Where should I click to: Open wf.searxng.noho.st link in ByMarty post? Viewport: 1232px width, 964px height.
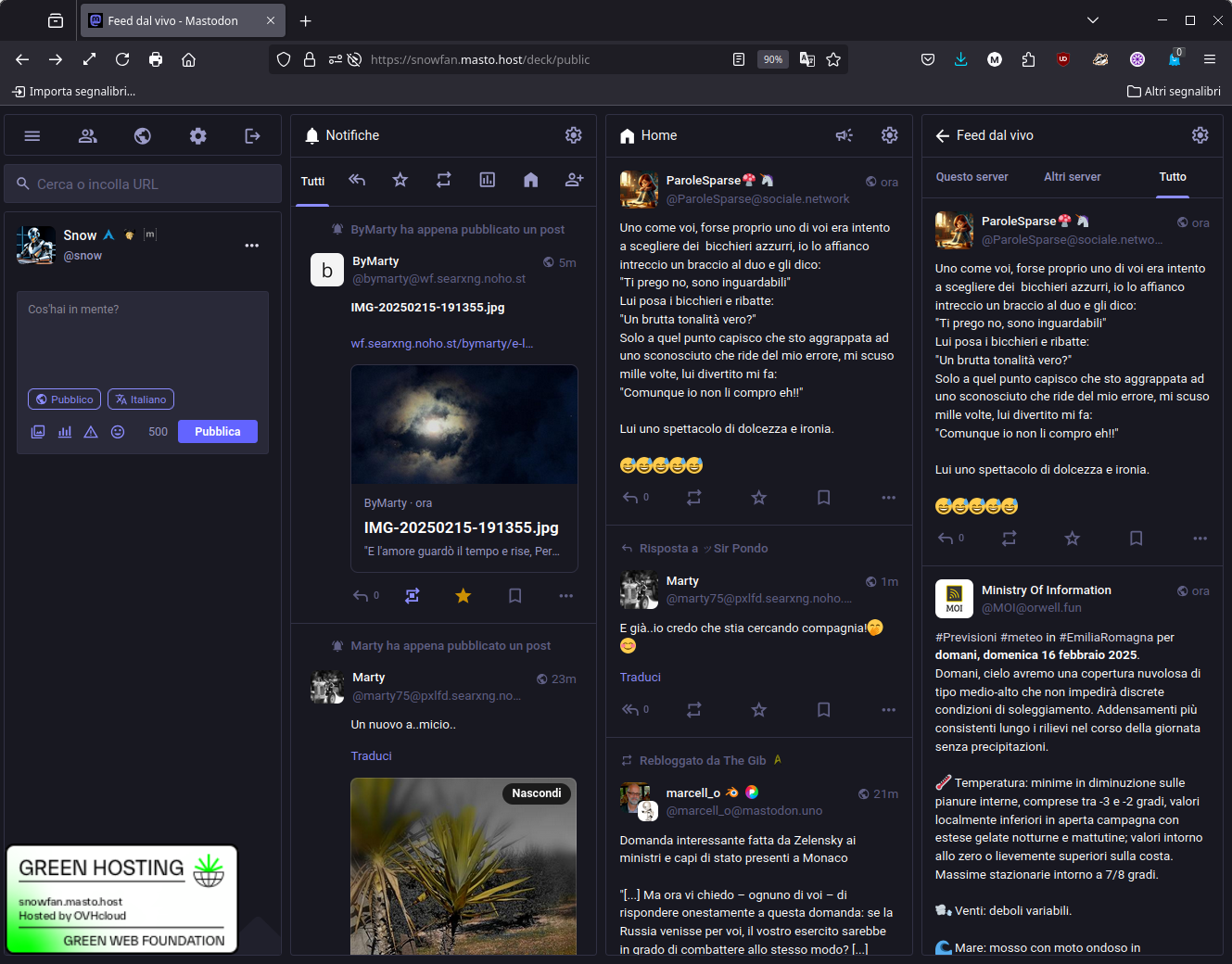(x=442, y=343)
